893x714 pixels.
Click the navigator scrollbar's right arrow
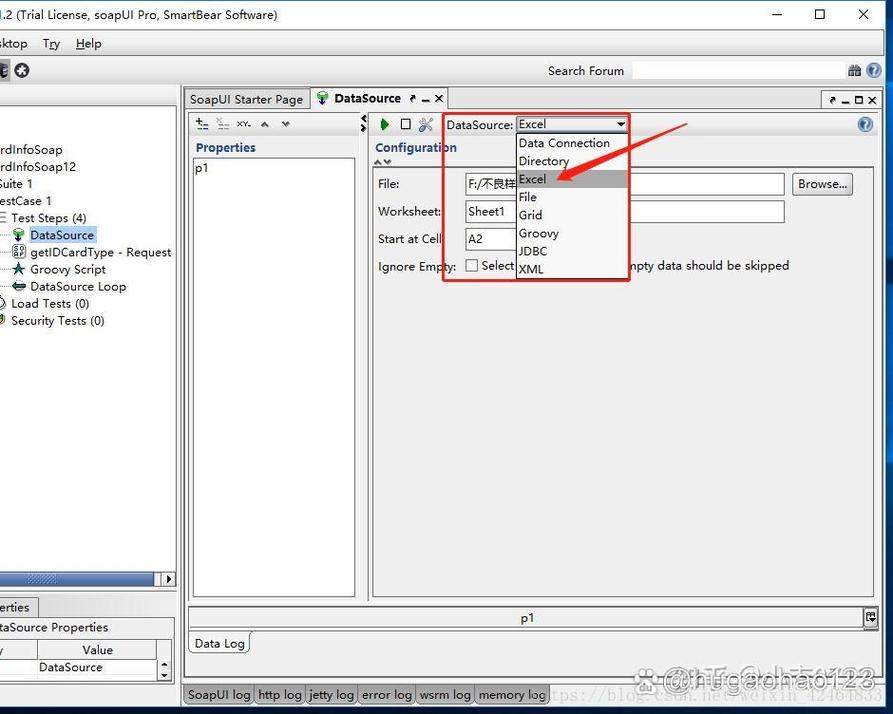pos(168,579)
